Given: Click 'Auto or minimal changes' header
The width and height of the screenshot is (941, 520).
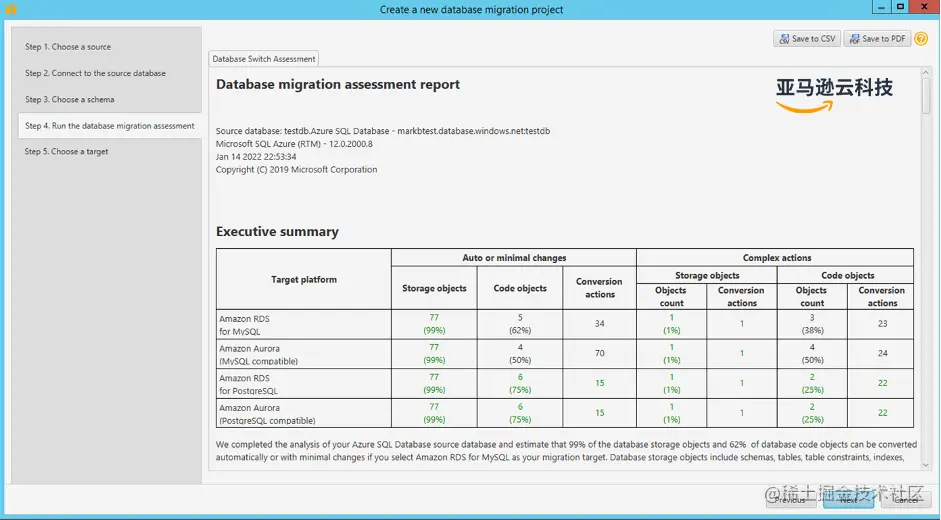Looking at the screenshot, I should point(514,258).
